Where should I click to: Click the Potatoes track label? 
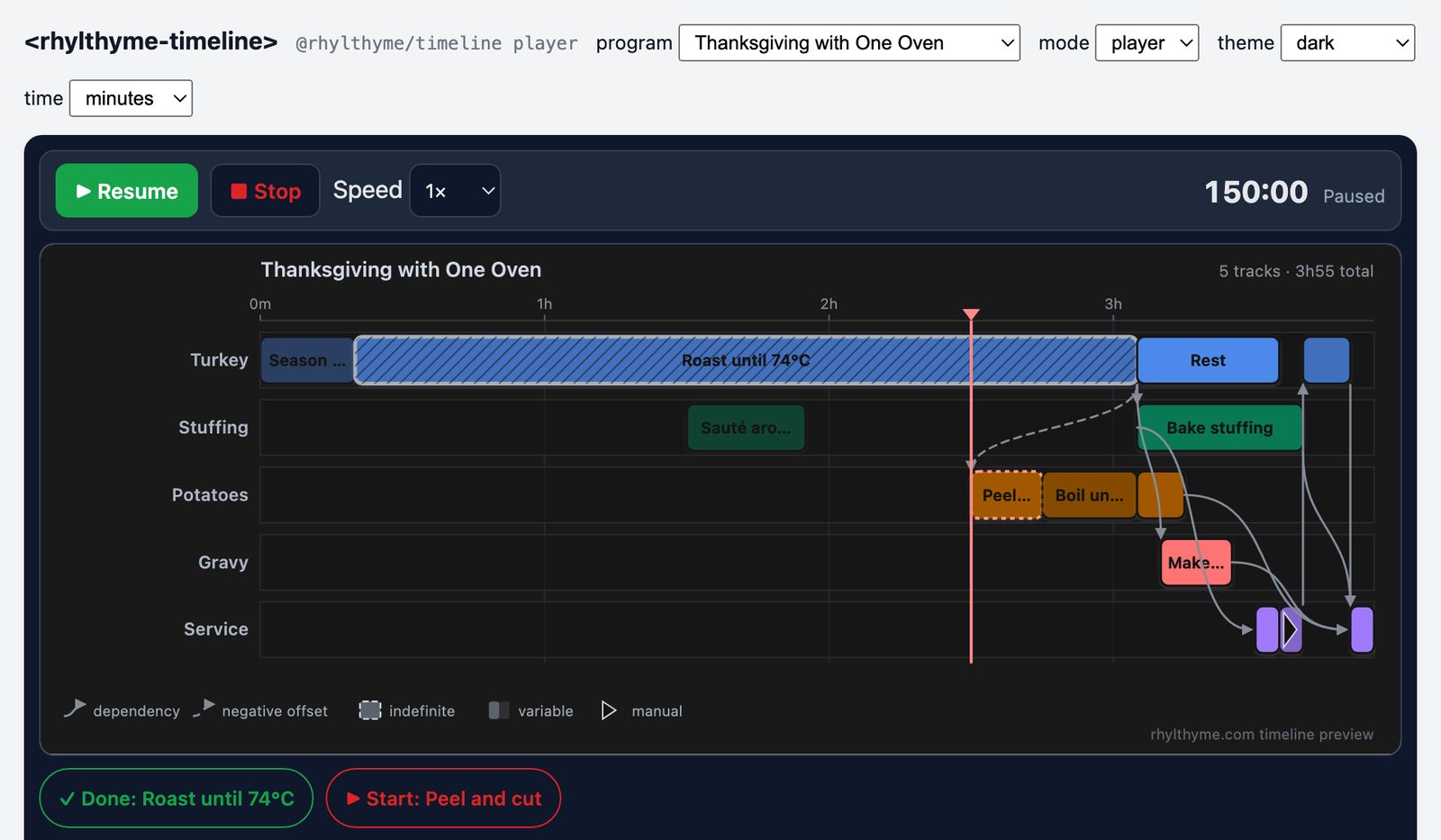(x=210, y=495)
